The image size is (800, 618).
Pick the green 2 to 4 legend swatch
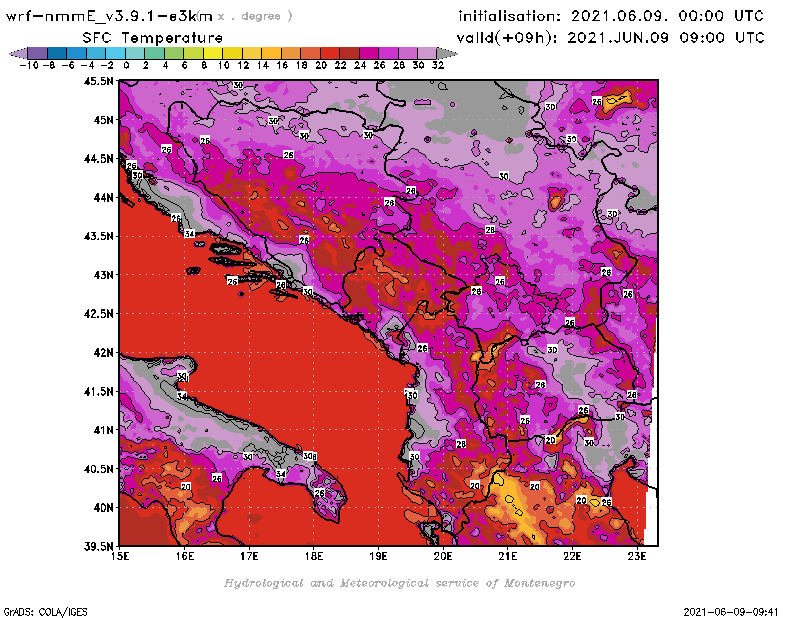point(154,53)
